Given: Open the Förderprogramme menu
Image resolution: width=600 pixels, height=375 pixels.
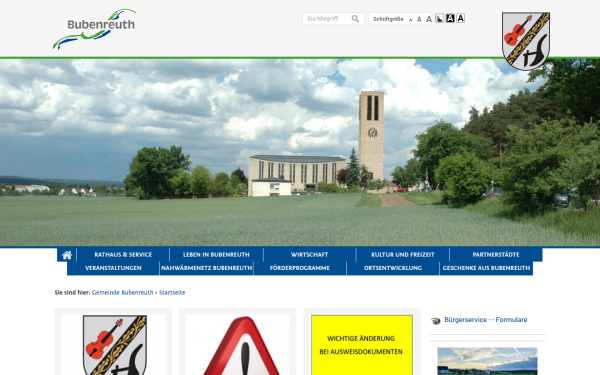Looking at the screenshot, I should 300,268.
